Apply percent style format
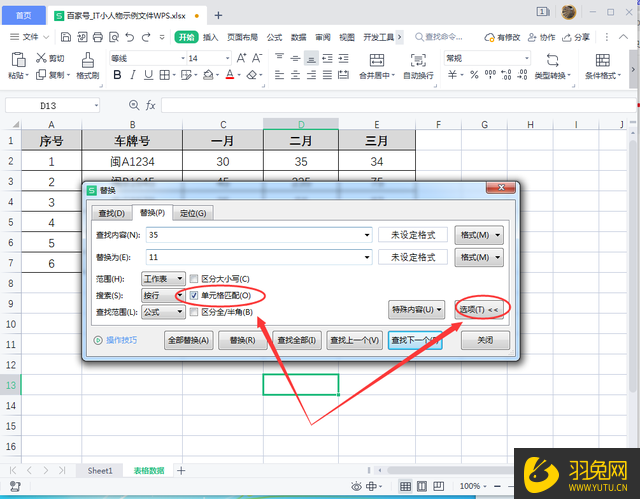The height and width of the screenshot is (499, 640). click(x=474, y=75)
